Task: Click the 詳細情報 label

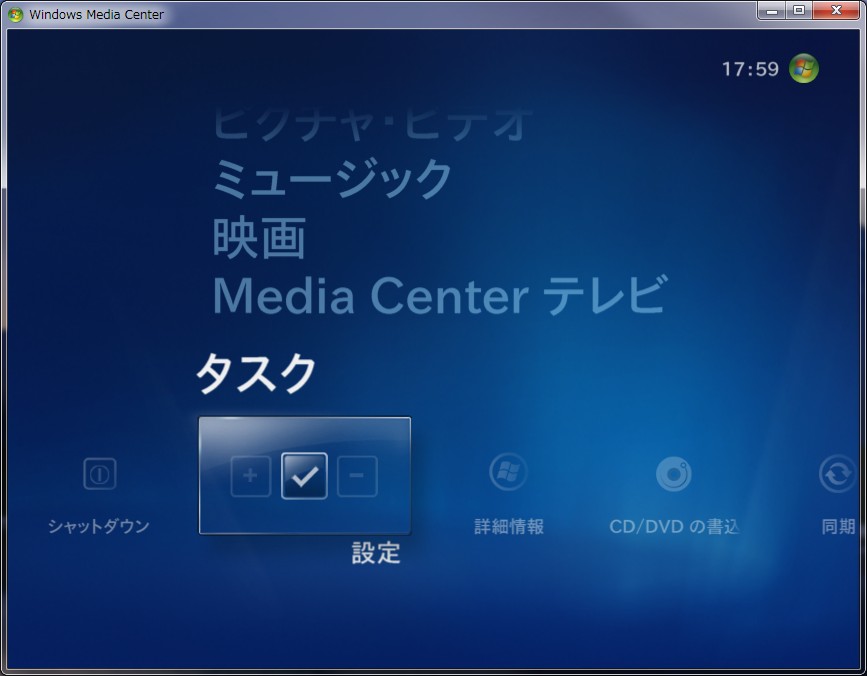Action: click(509, 526)
